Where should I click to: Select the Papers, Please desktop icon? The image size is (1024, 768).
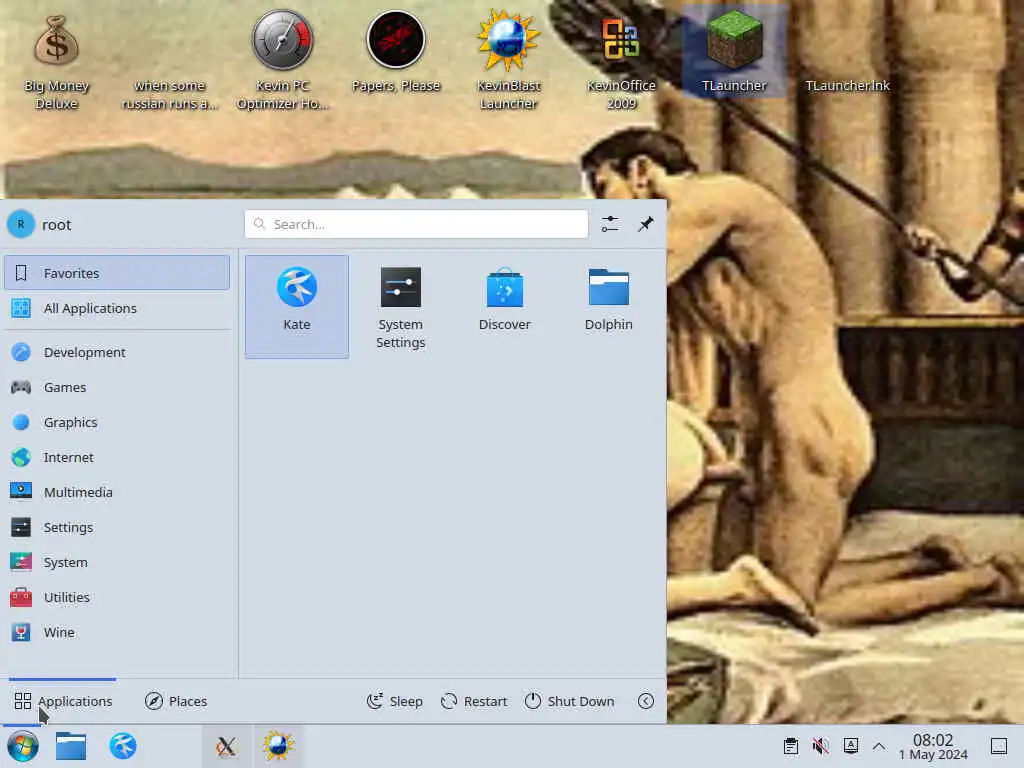396,52
